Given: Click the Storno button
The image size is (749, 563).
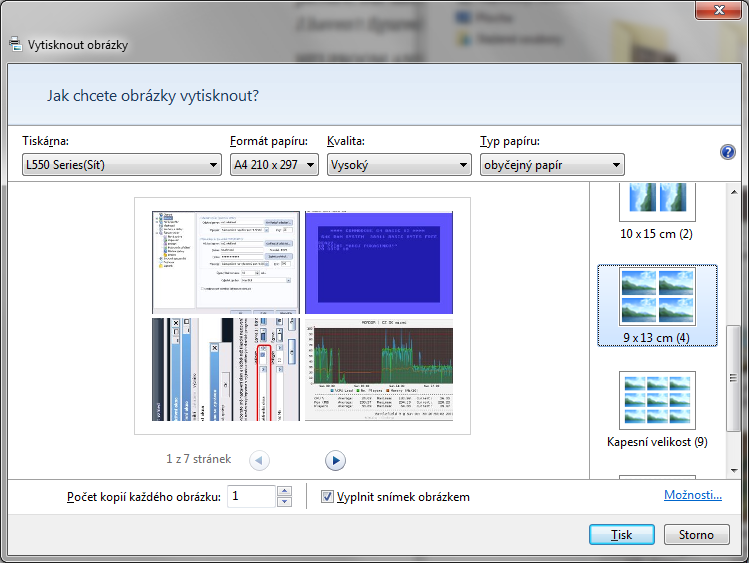Looking at the screenshot, I should (696, 535).
